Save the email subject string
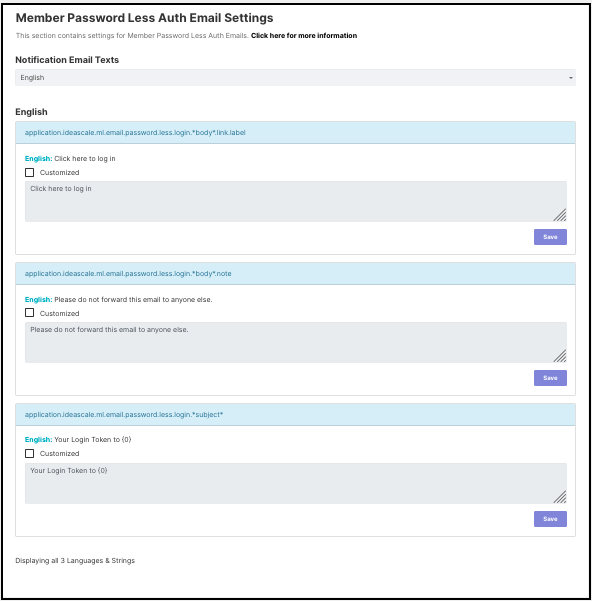Screen dimensions: 592x601 [550, 519]
